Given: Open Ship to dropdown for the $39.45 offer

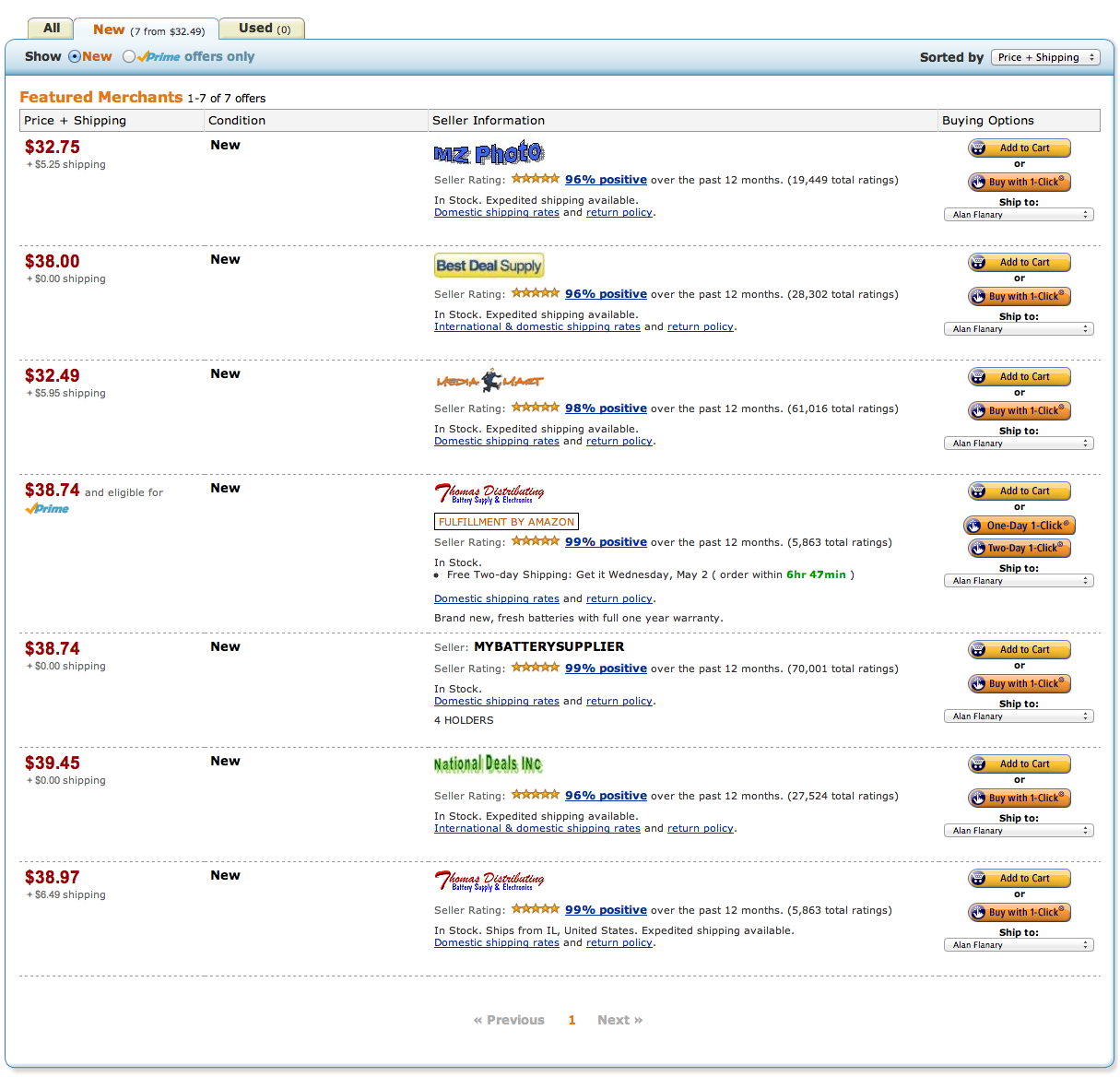Looking at the screenshot, I should click(x=1019, y=831).
